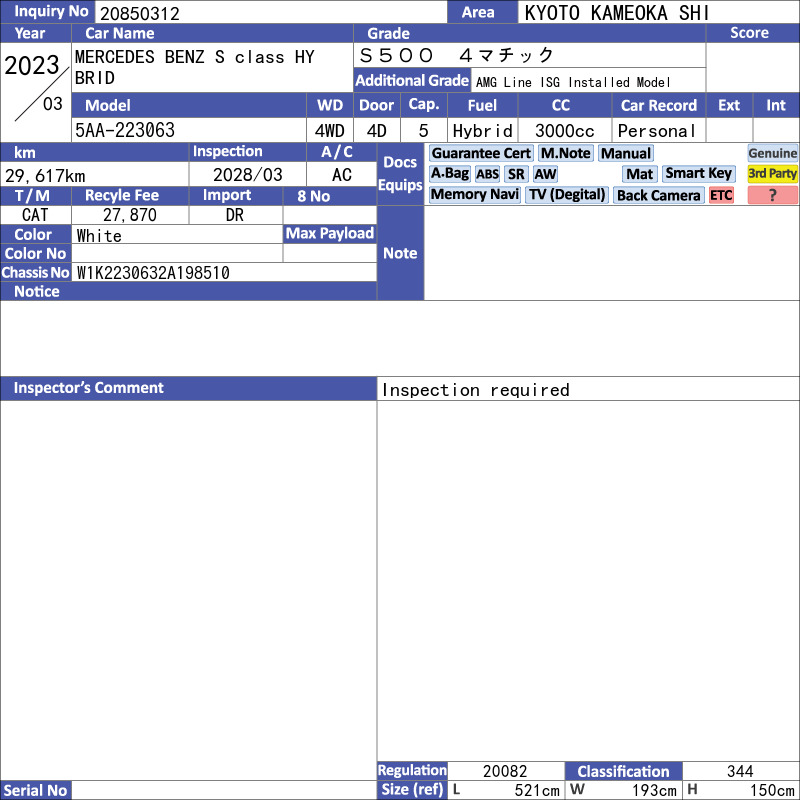Screen dimensions: 800x800
Task: Click the height value 150cm
Action: [x=772, y=790]
